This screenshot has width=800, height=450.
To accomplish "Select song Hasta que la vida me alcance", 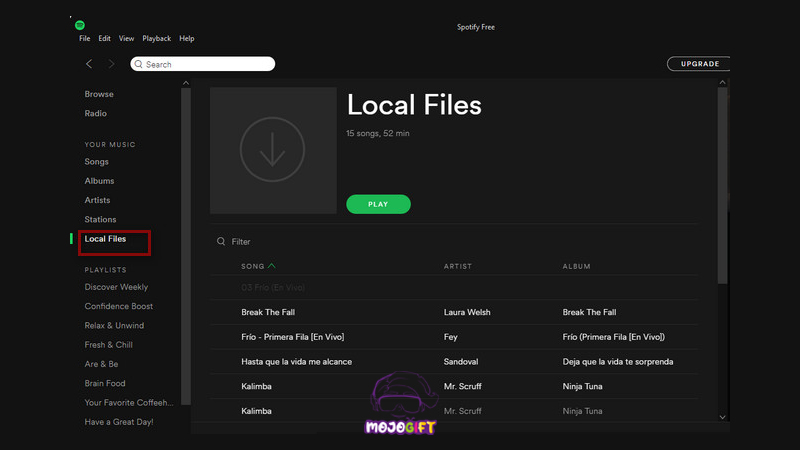I will [x=296, y=362].
